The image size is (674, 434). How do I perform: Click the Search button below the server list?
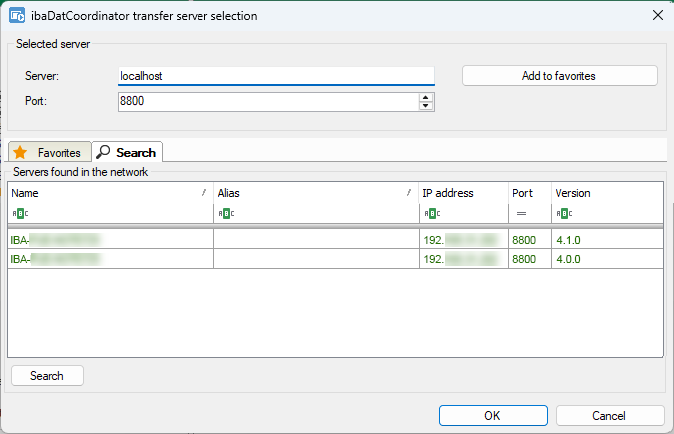[47, 376]
